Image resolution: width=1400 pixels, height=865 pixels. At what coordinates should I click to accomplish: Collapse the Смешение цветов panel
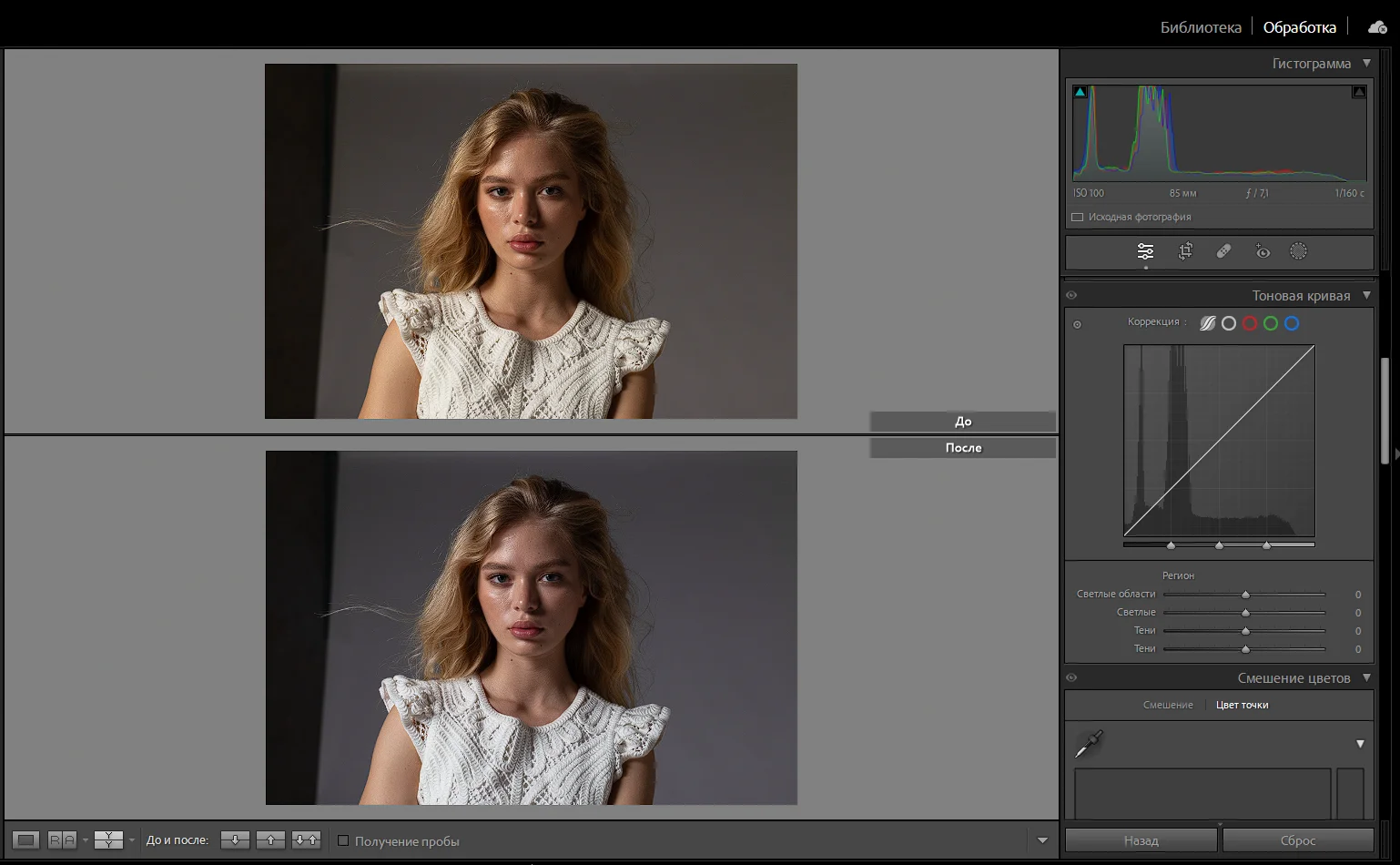(x=1366, y=678)
